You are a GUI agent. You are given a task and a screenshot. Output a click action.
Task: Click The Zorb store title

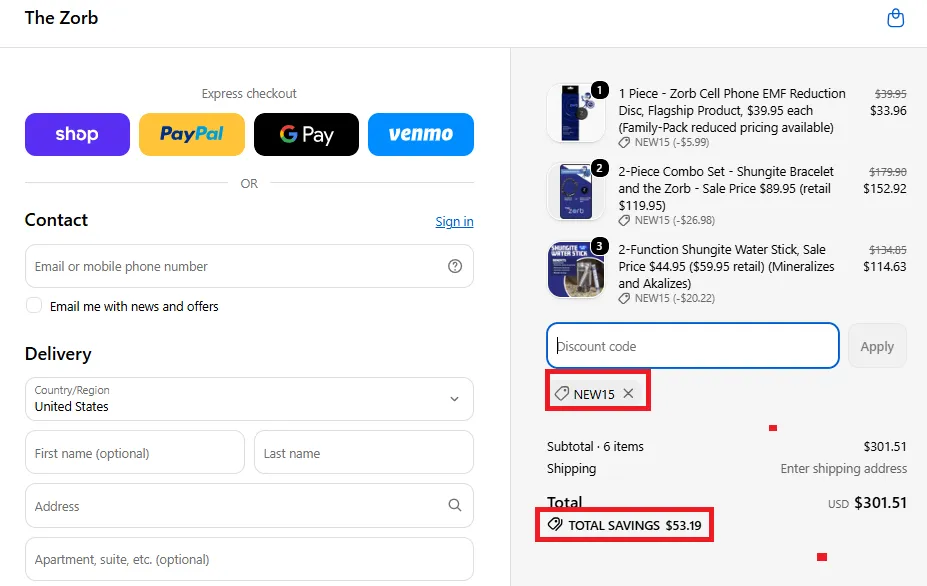click(61, 18)
